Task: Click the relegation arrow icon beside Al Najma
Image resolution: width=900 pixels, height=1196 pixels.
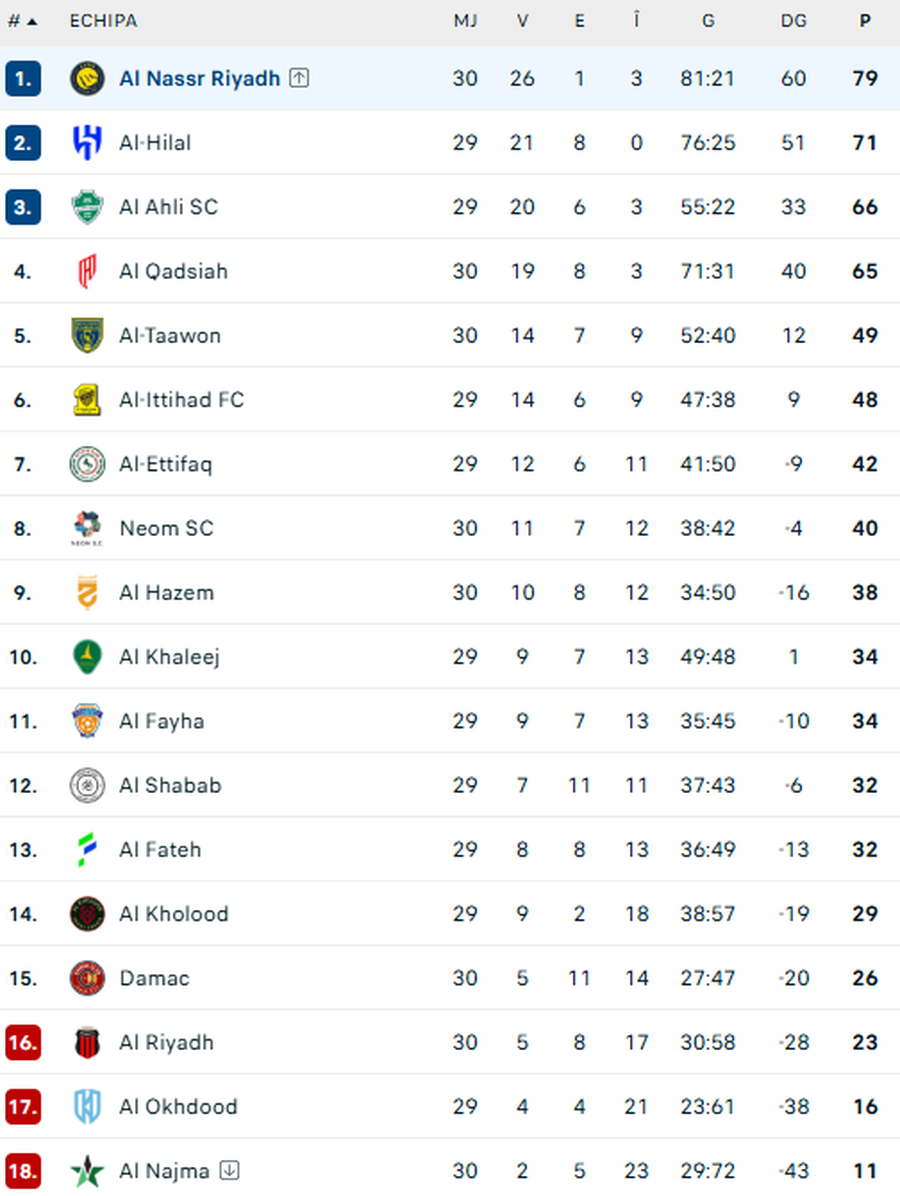Action: 229,1171
